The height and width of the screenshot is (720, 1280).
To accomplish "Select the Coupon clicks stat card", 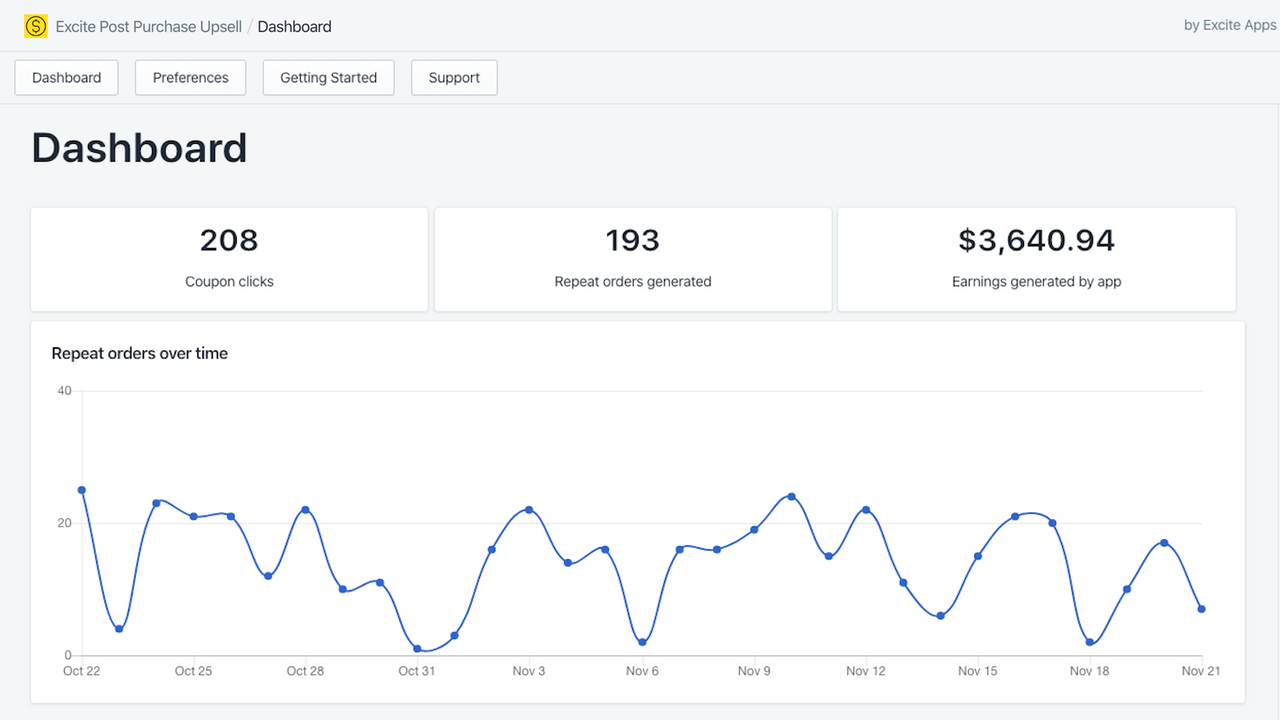I will click(229, 259).
